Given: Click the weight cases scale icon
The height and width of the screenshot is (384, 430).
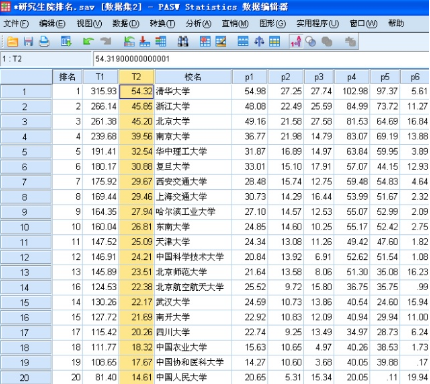Looking at the screenshot, I should pos(259,42).
